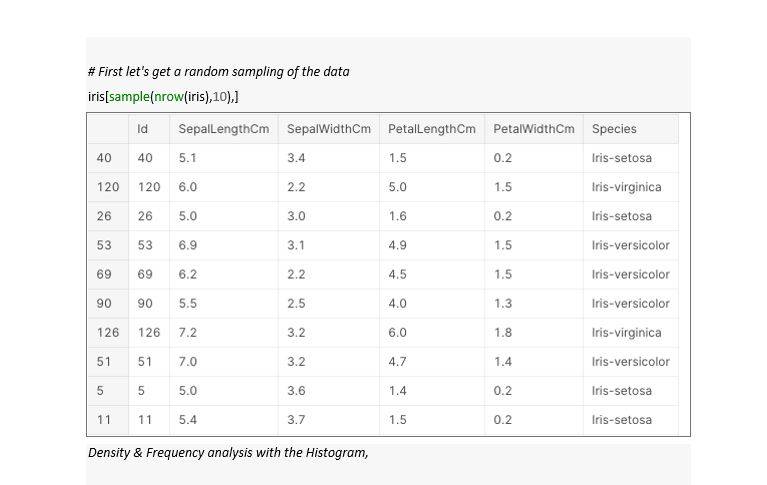Select the Iris-setosa cell in row 40
The image size is (767, 485).
631,158
